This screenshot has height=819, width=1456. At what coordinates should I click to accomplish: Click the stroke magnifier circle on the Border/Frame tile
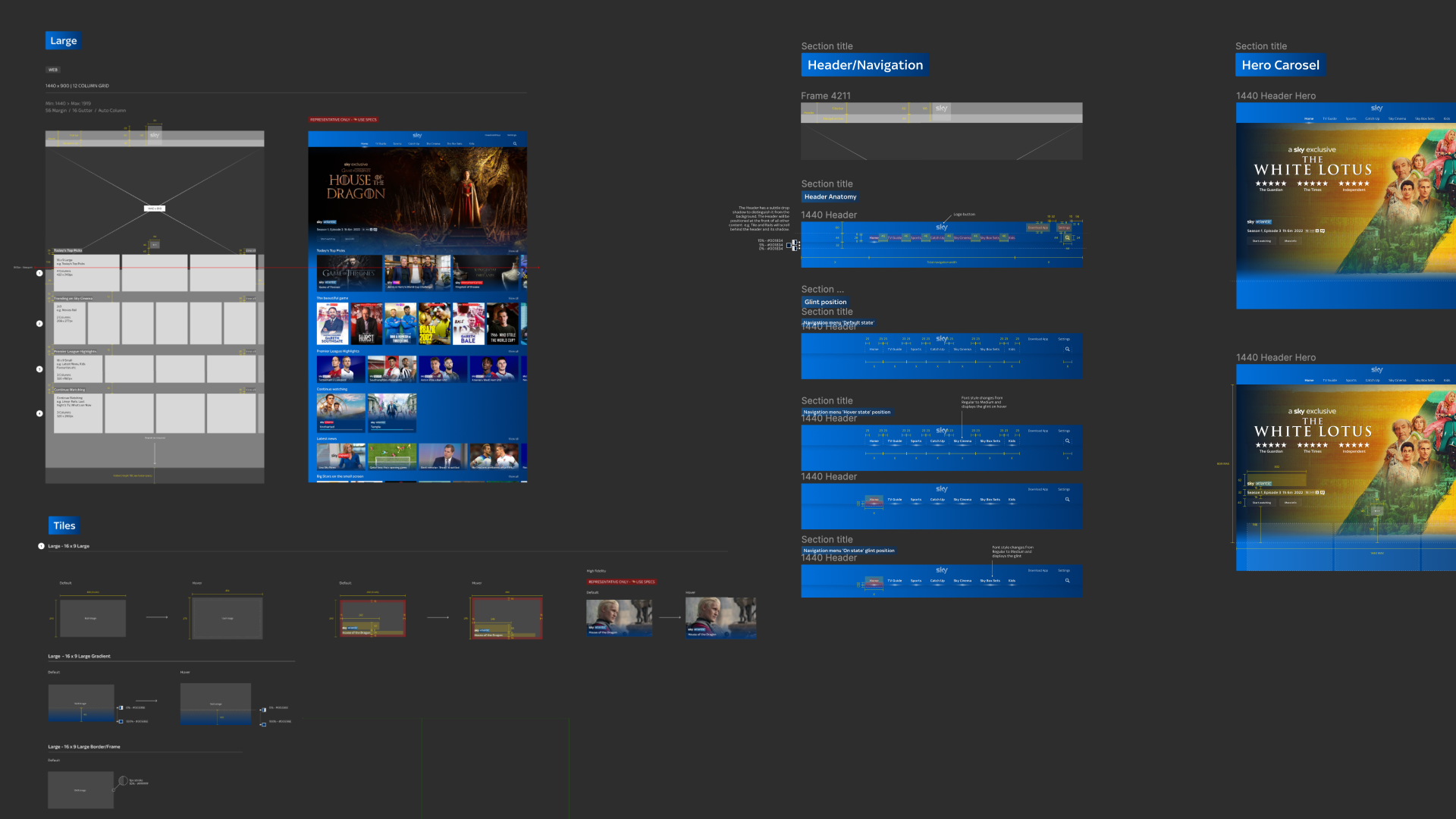point(123,780)
